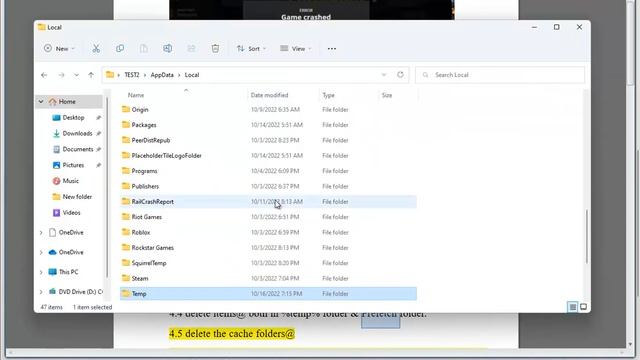Select Downloads in the navigation pane
This screenshot has width=640, height=360.
[77, 133]
